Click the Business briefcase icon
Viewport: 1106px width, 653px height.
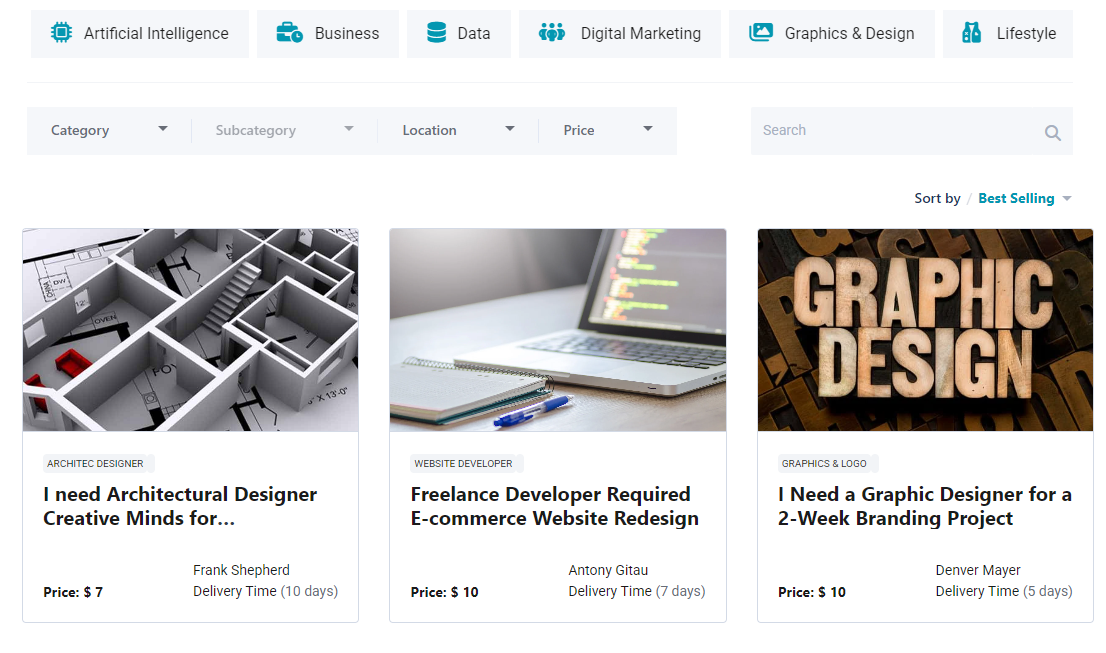pyautogui.click(x=290, y=33)
